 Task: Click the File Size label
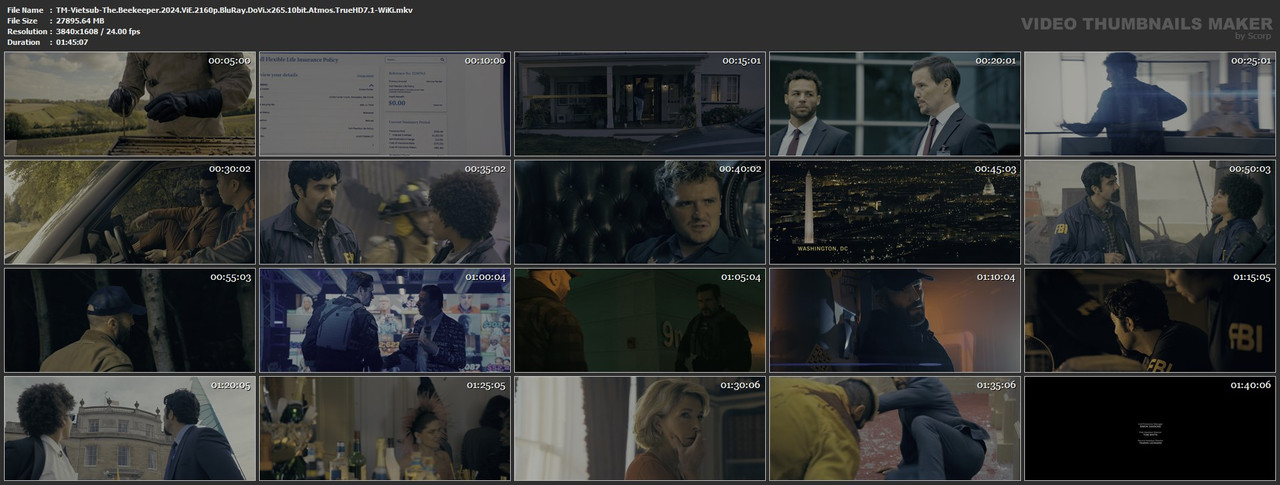(21, 20)
